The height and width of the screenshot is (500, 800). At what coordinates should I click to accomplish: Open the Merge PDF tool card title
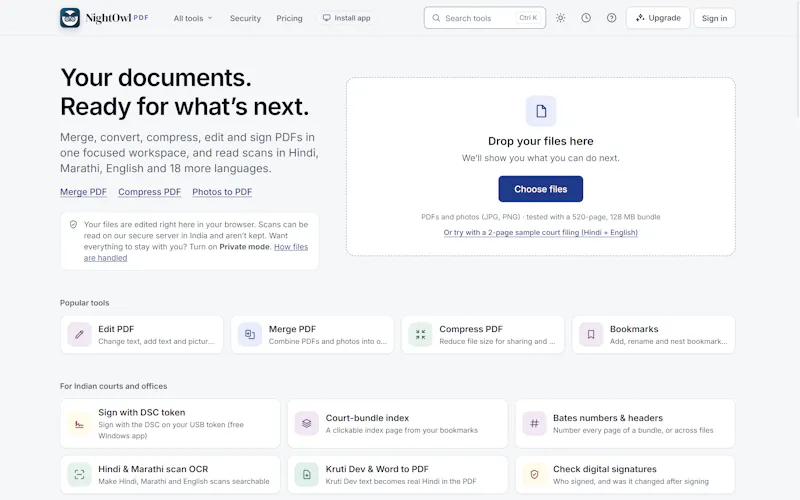(292, 329)
